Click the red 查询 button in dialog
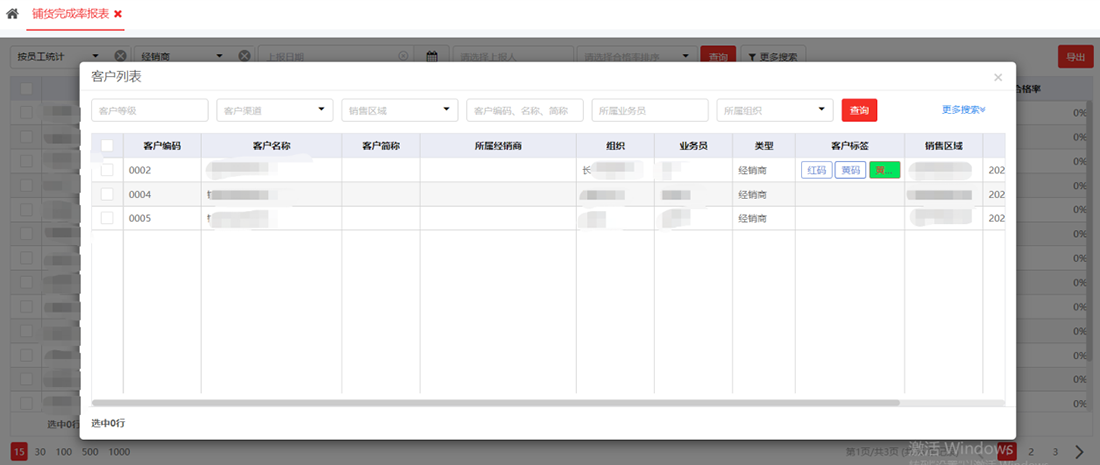The width and height of the screenshot is (1100, 465). pyautogui.click(x=859, y=110)
